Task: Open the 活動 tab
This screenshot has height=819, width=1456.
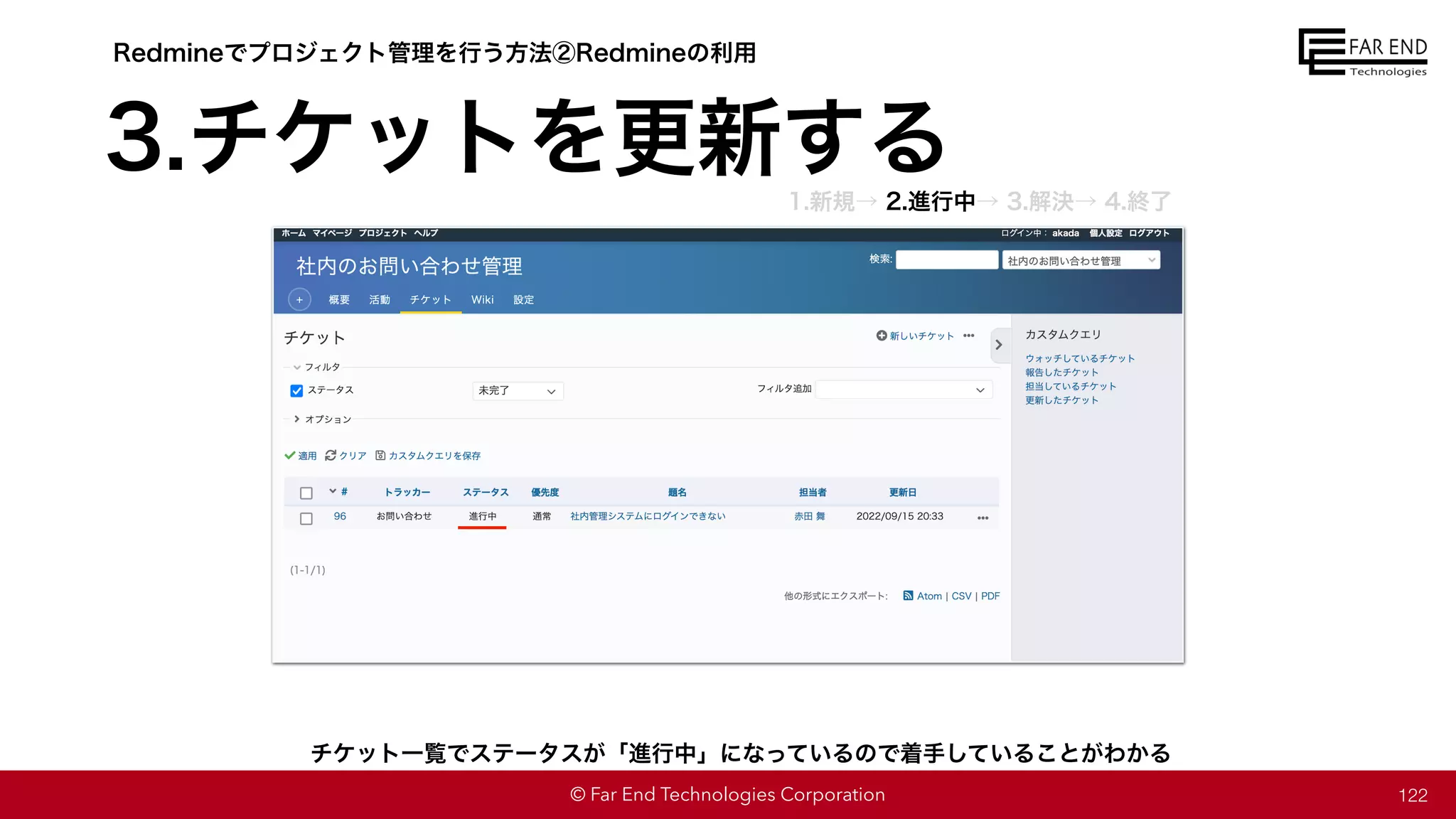Action: pos(380,300)
